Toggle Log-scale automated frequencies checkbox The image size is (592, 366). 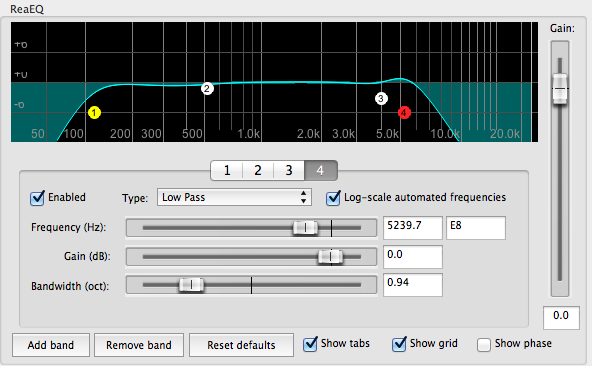[x=333, y=198]
